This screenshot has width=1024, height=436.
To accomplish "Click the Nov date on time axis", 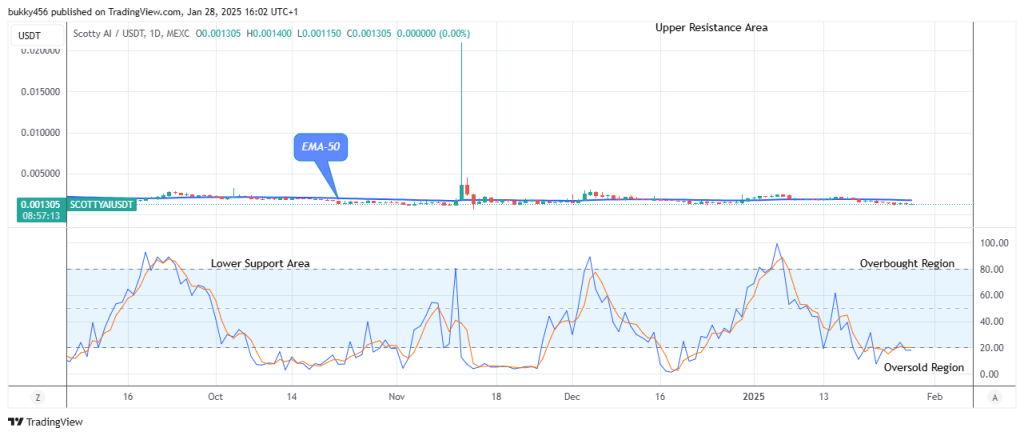I will click(396, 397).
